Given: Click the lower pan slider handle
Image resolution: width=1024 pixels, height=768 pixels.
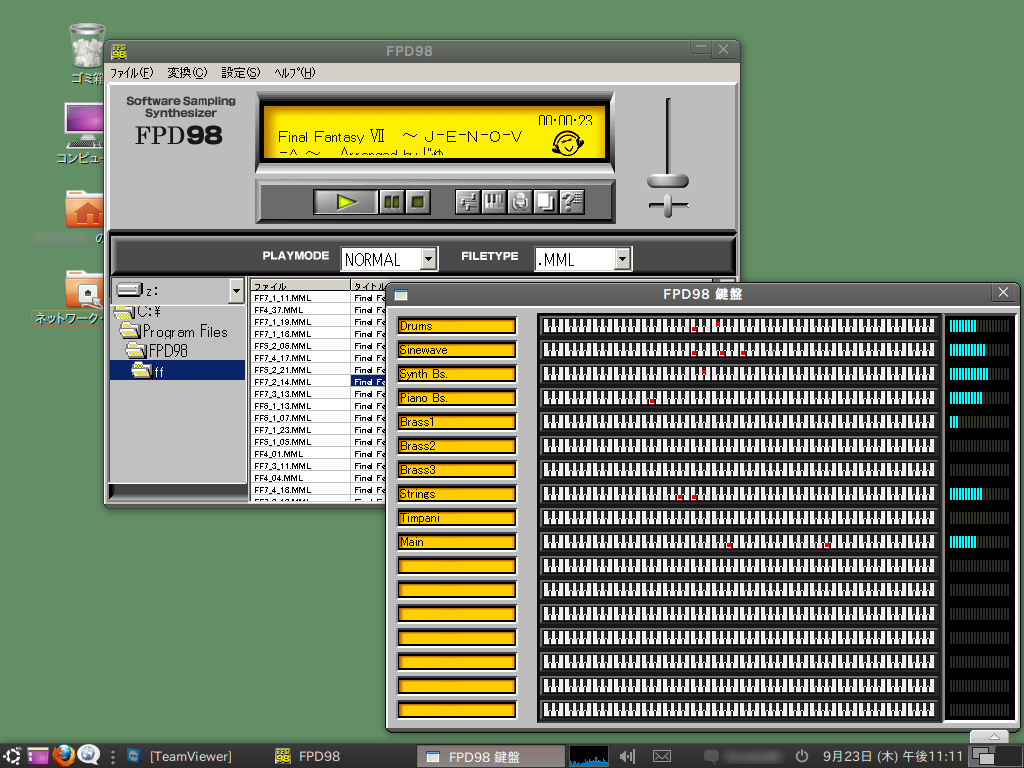Looking at the screenshot, I should (x=667, y=206).
